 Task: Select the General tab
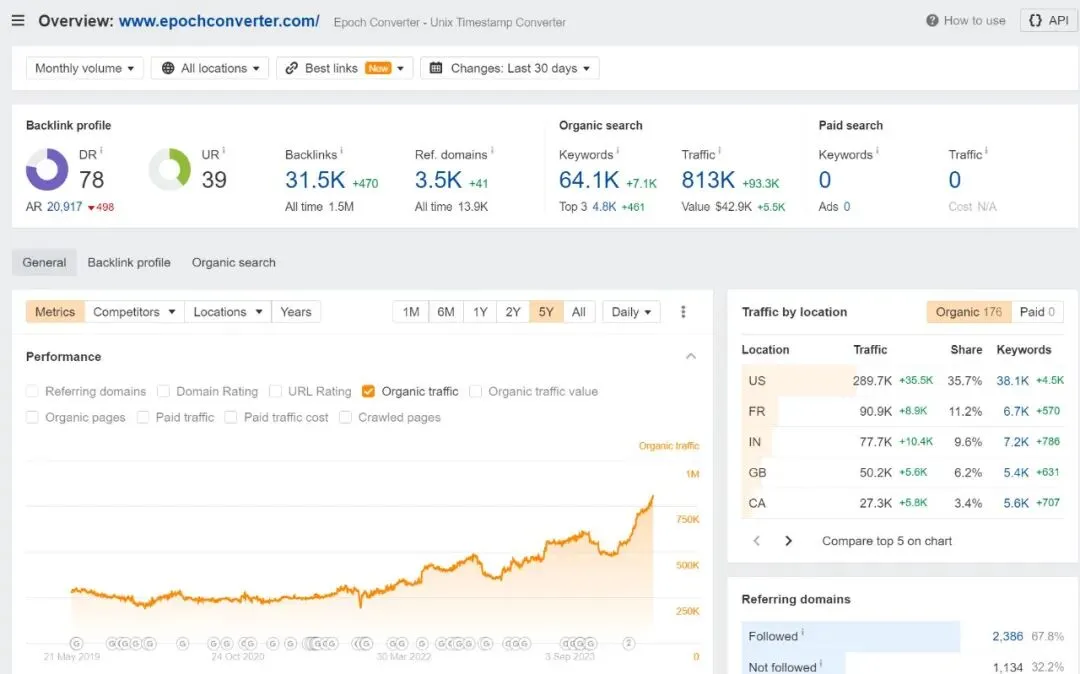point(44,262)
